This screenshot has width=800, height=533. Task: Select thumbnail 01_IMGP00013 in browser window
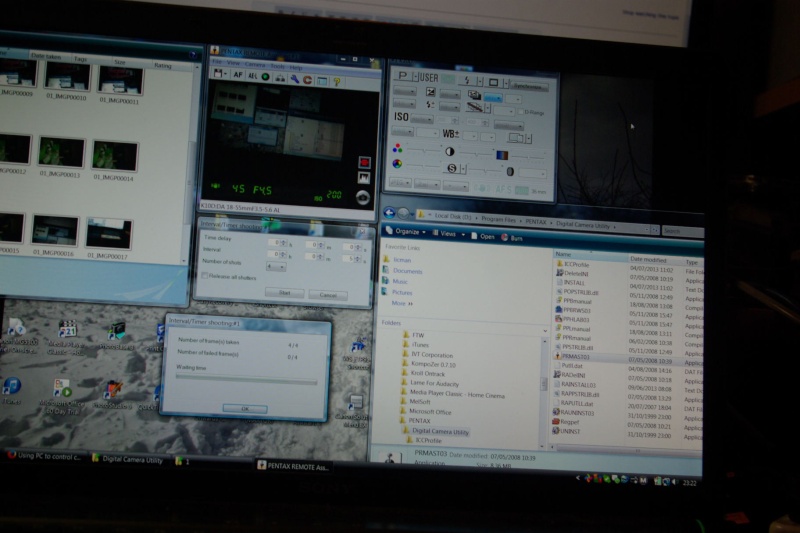pyautogui.click(x=61, y=157)
